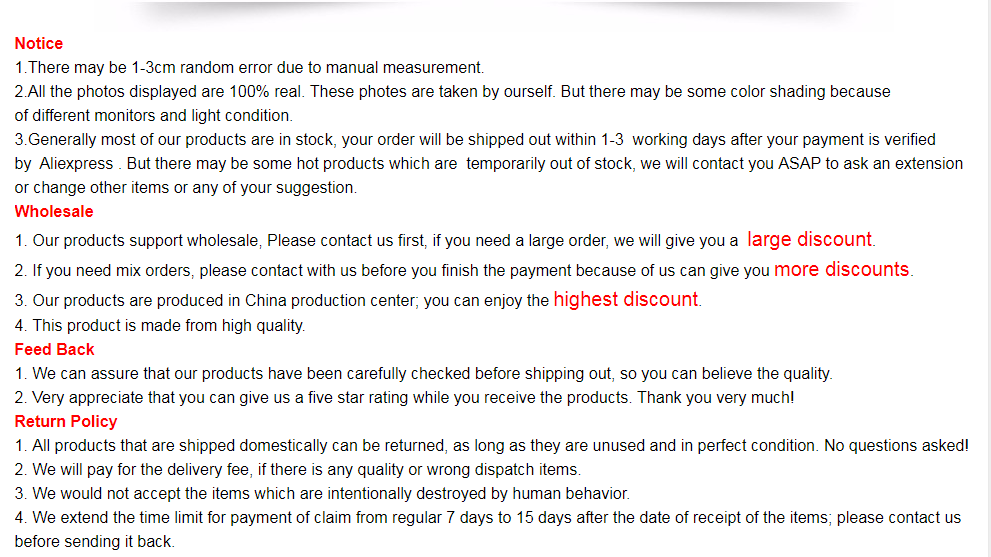Click the 'five star rating' sentence
Screen dimensions: 991x557
[404, 398]
